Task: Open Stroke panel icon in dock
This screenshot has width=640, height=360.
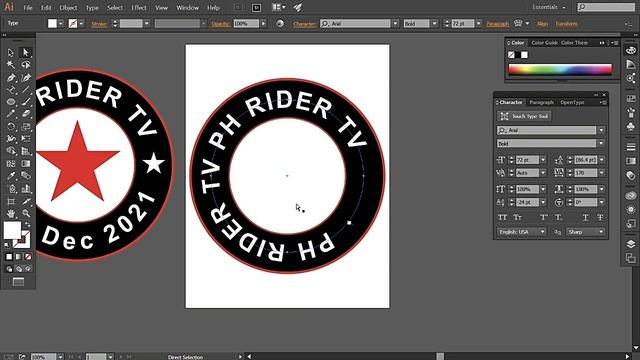Action: pyautogui.click(x=631, y=147)
